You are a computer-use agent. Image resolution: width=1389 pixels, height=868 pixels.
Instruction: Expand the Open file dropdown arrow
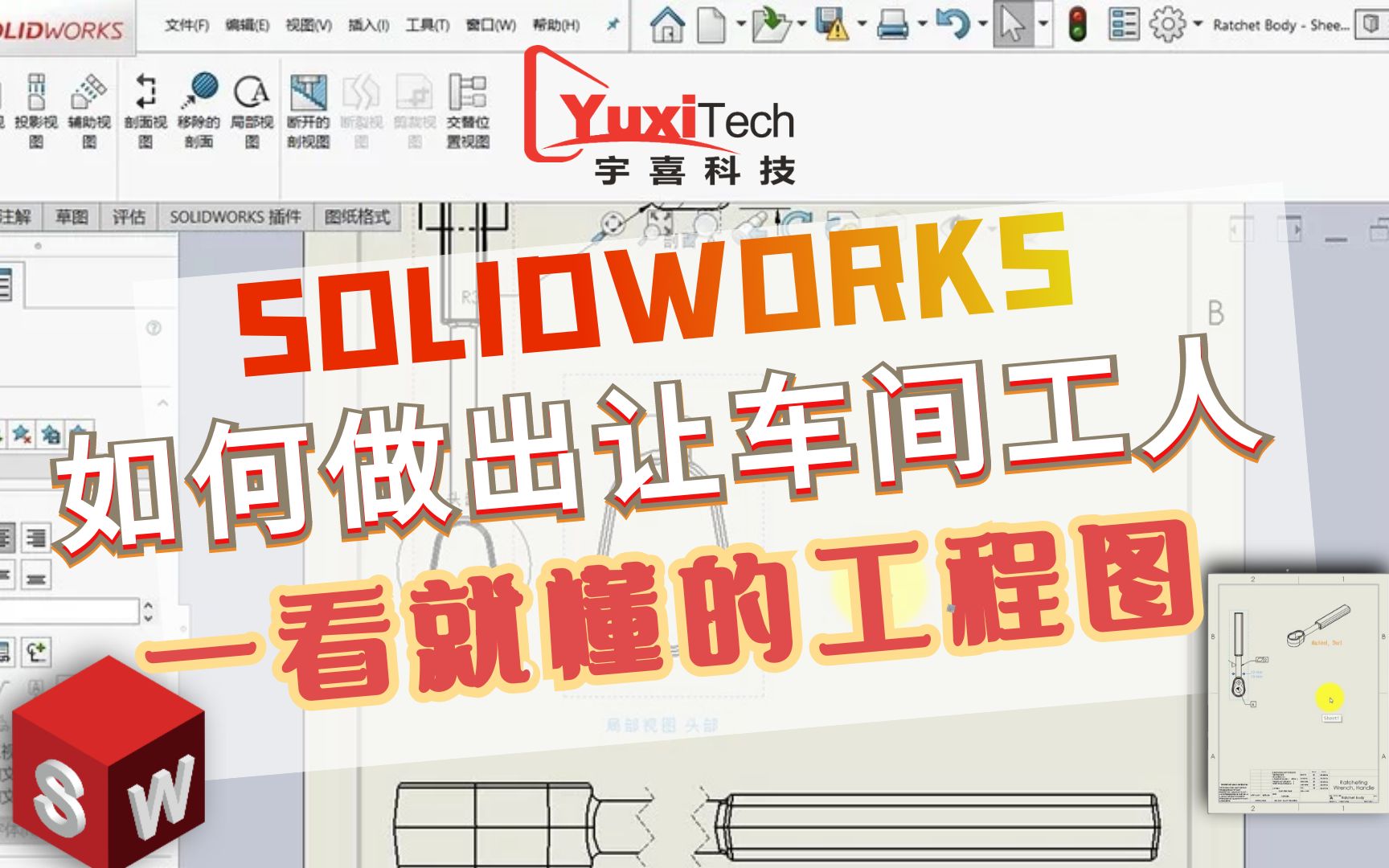point(801,25)
